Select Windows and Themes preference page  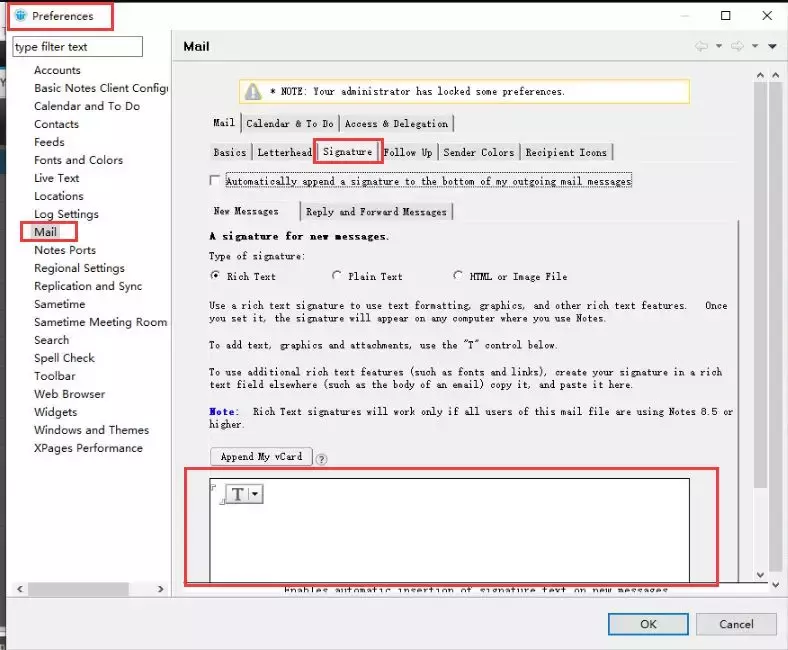click(x=91, y=430)
